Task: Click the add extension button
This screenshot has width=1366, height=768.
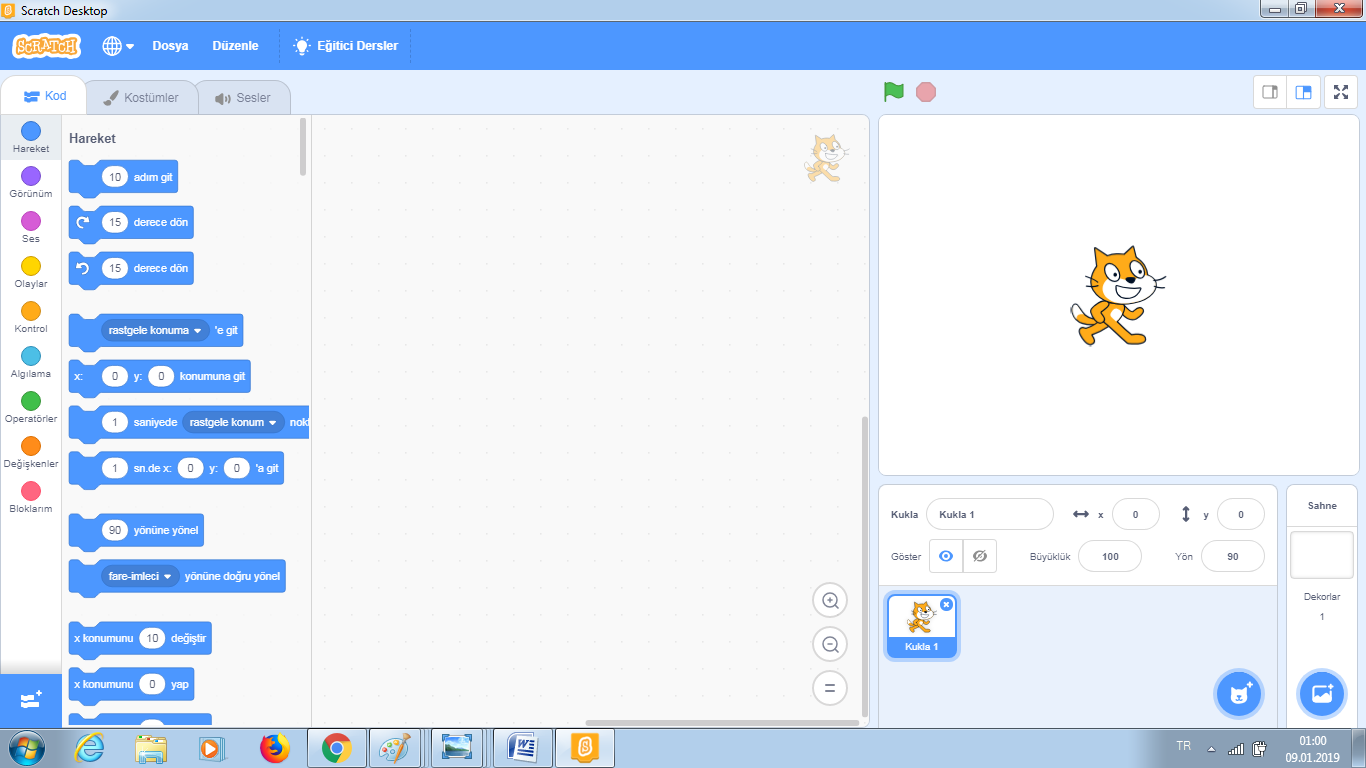Action: pos(31,700)
